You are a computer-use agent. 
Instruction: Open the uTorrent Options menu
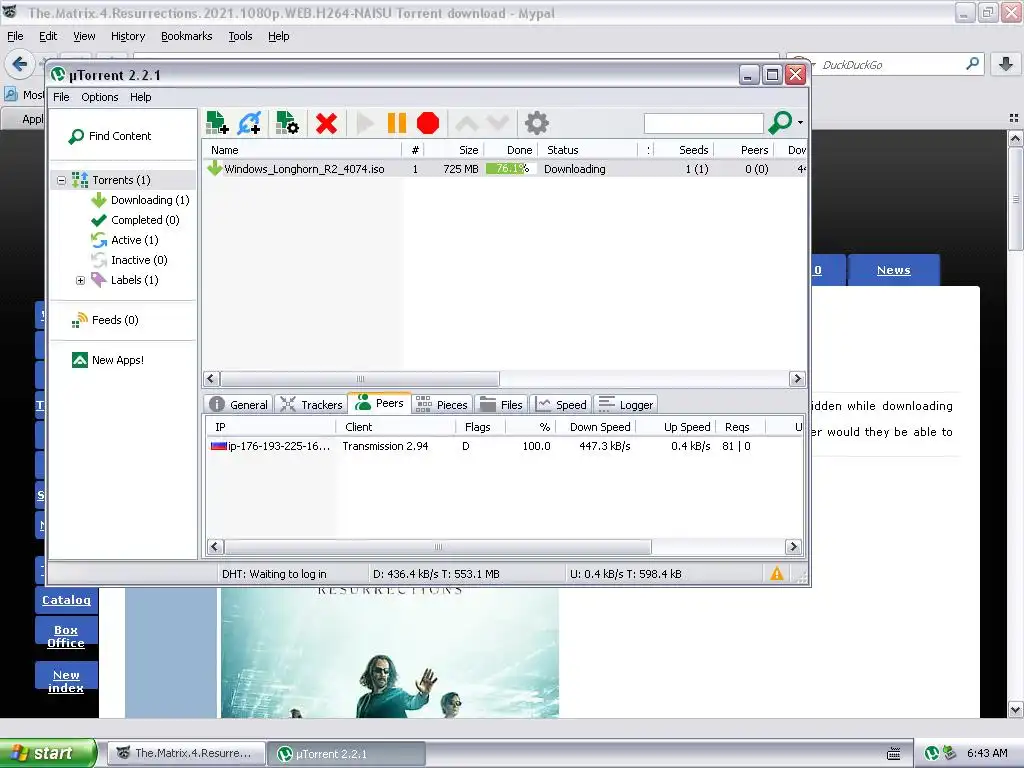(100, 97)
